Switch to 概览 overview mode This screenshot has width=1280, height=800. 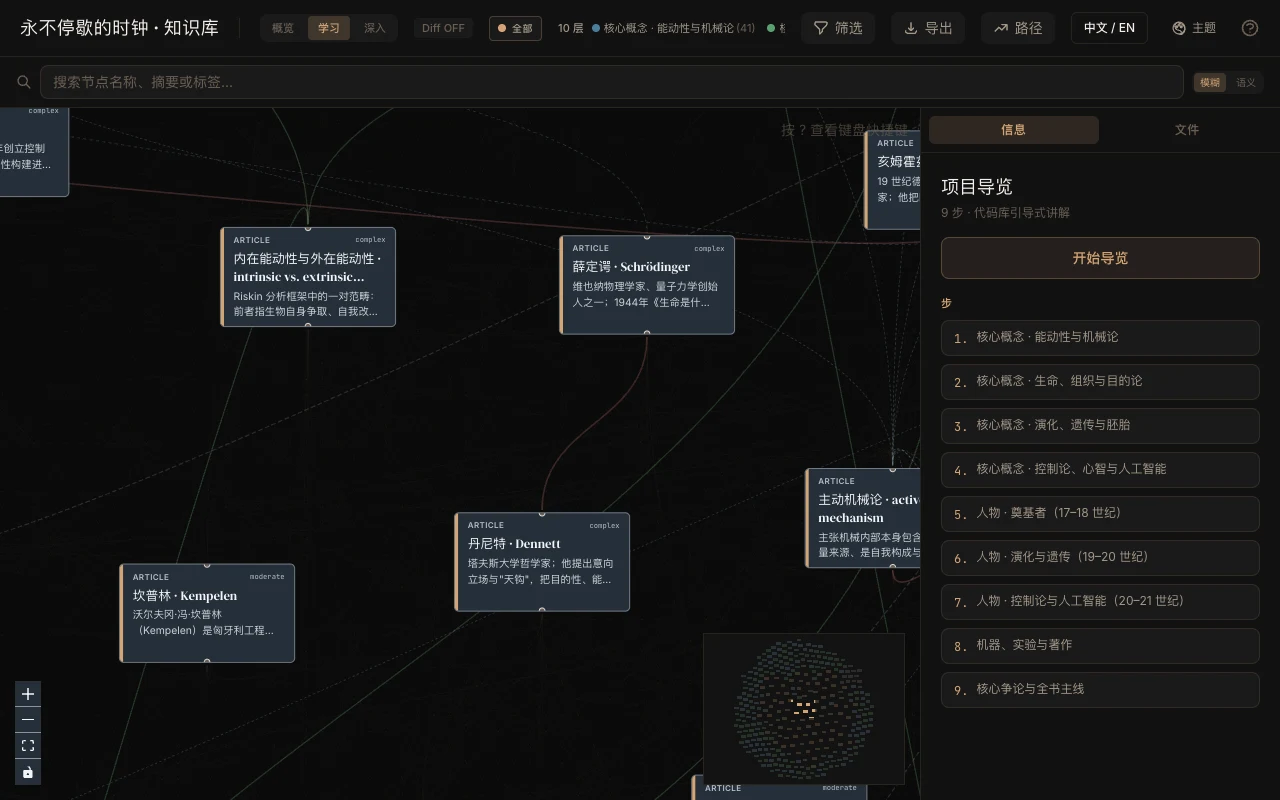(x=283, y=28)
